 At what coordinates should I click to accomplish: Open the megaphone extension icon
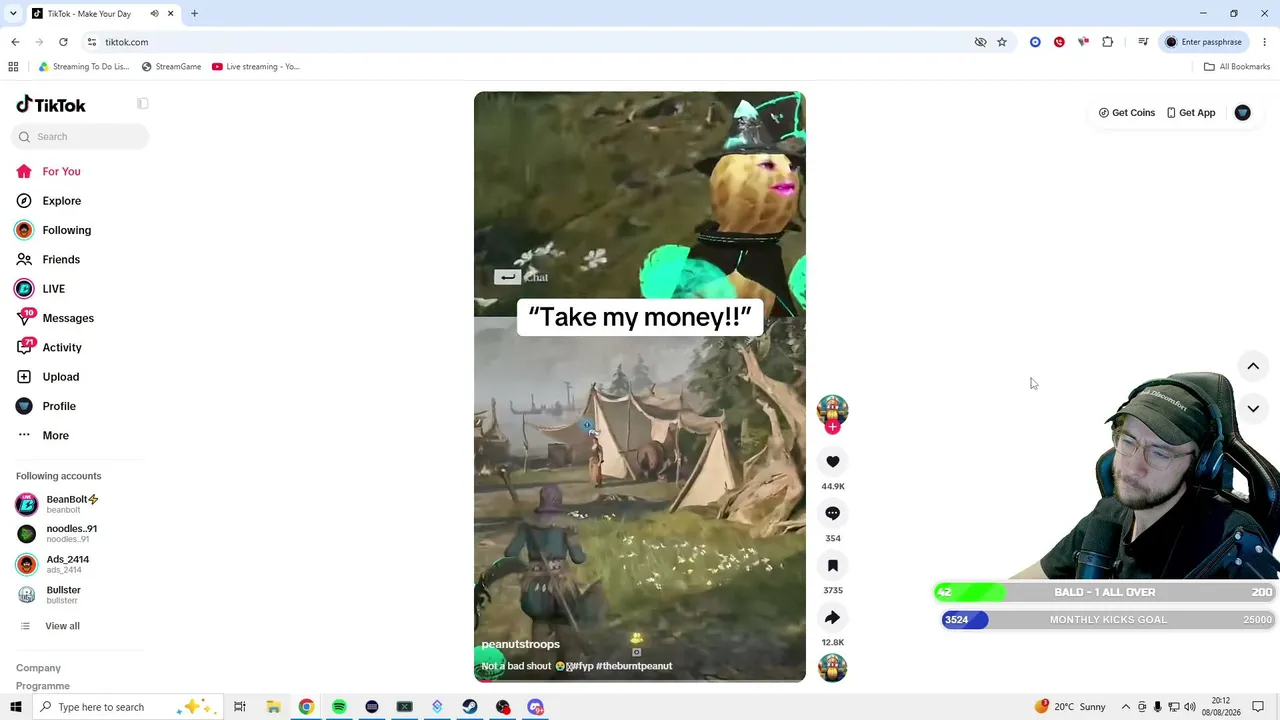click(1083, 42)
